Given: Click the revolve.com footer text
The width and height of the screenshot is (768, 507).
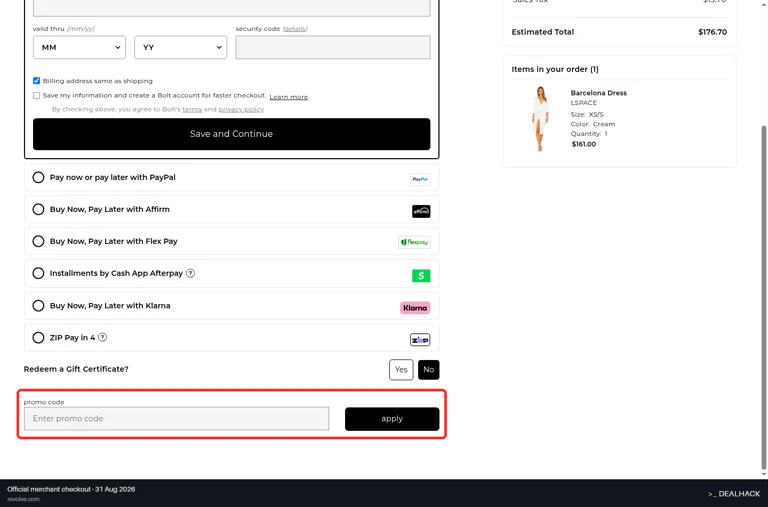Looking at the screenshot, I should pyautogui.click(x=23, y=499).
